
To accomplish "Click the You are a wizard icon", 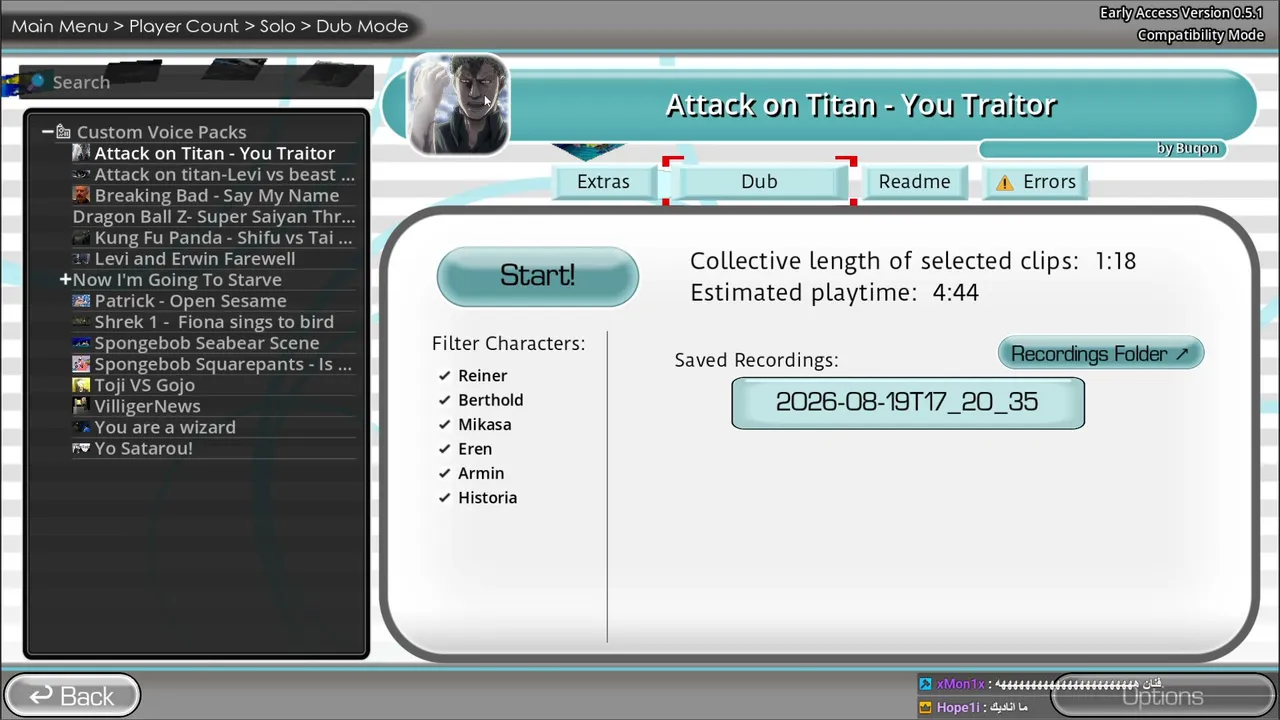I will click(x=81, y=427).
